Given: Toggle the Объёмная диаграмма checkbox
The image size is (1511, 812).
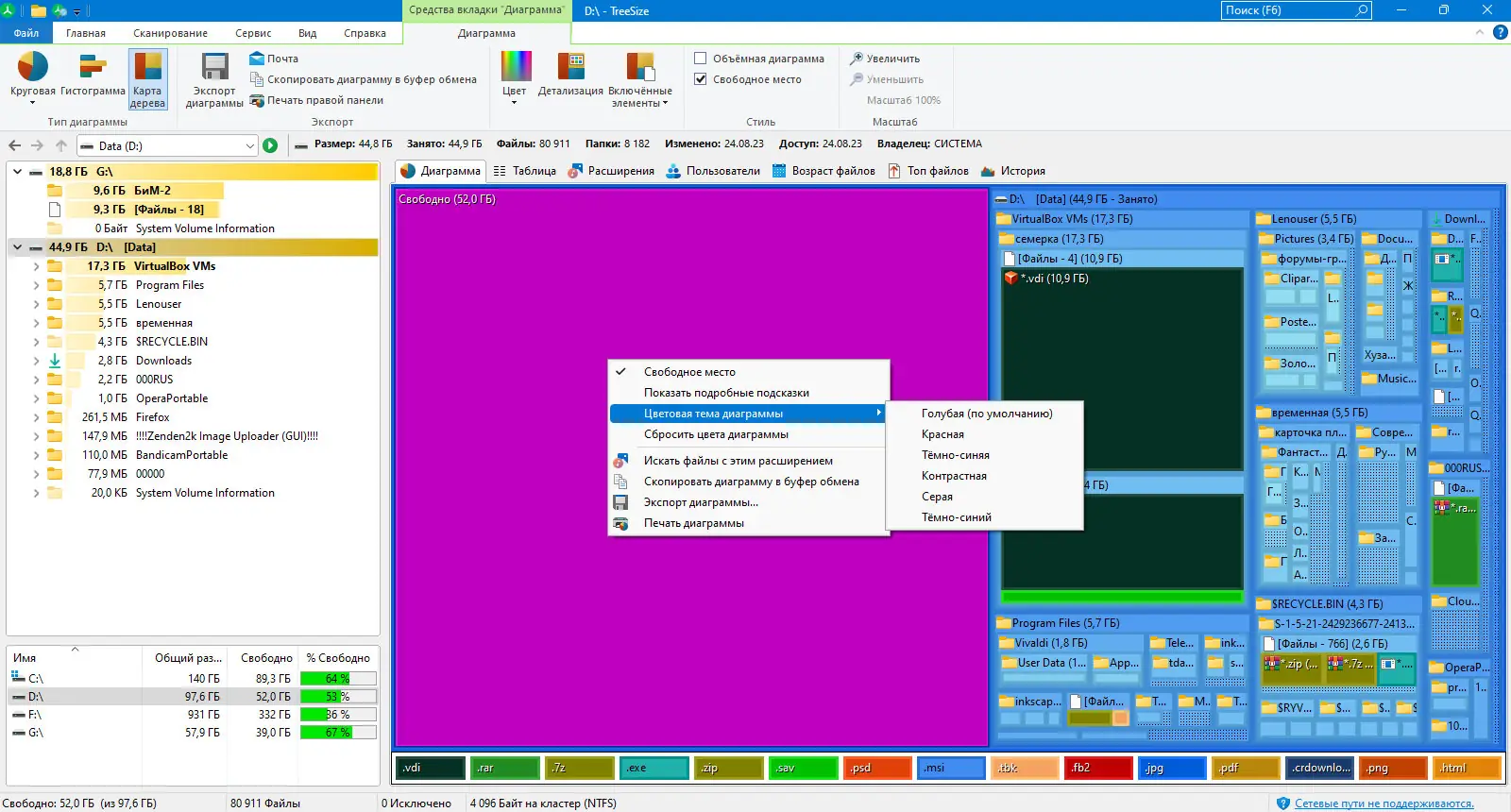Looking at the screenshot, I should [701, 59].
